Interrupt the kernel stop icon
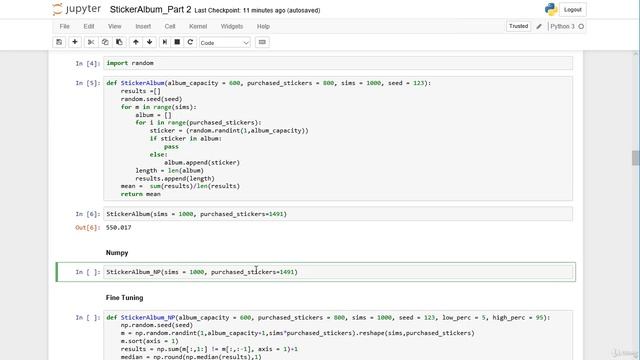The width and height of the screenshot is (640, 360). coord(177,42)
